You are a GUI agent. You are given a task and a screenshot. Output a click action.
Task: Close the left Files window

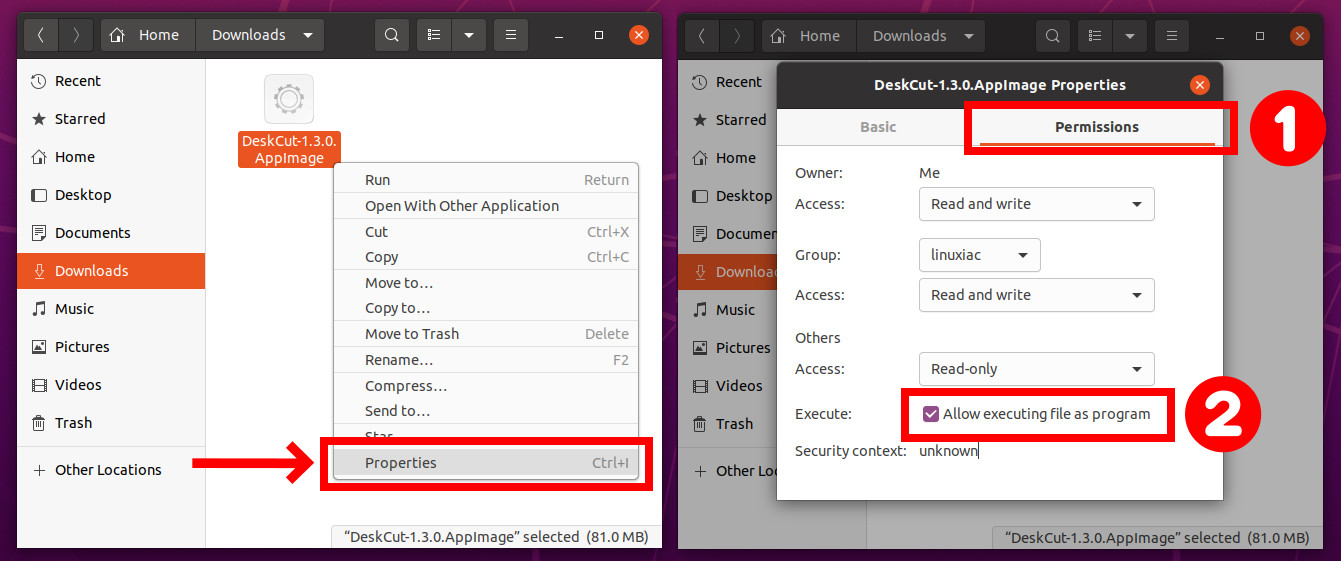click(639, 35)
